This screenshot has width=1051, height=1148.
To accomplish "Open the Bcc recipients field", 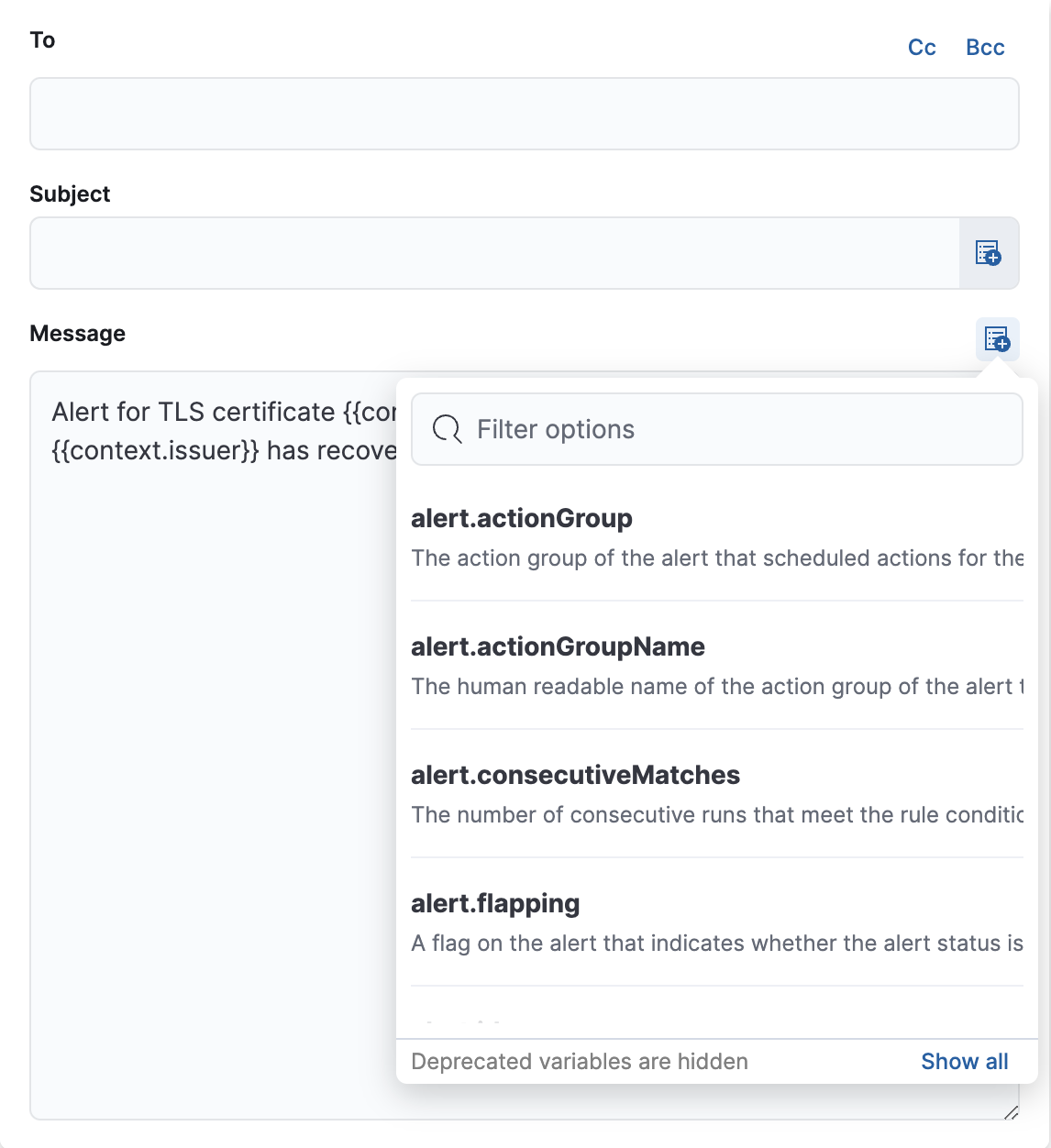I will pyautogui.click(x=985, y=47).
